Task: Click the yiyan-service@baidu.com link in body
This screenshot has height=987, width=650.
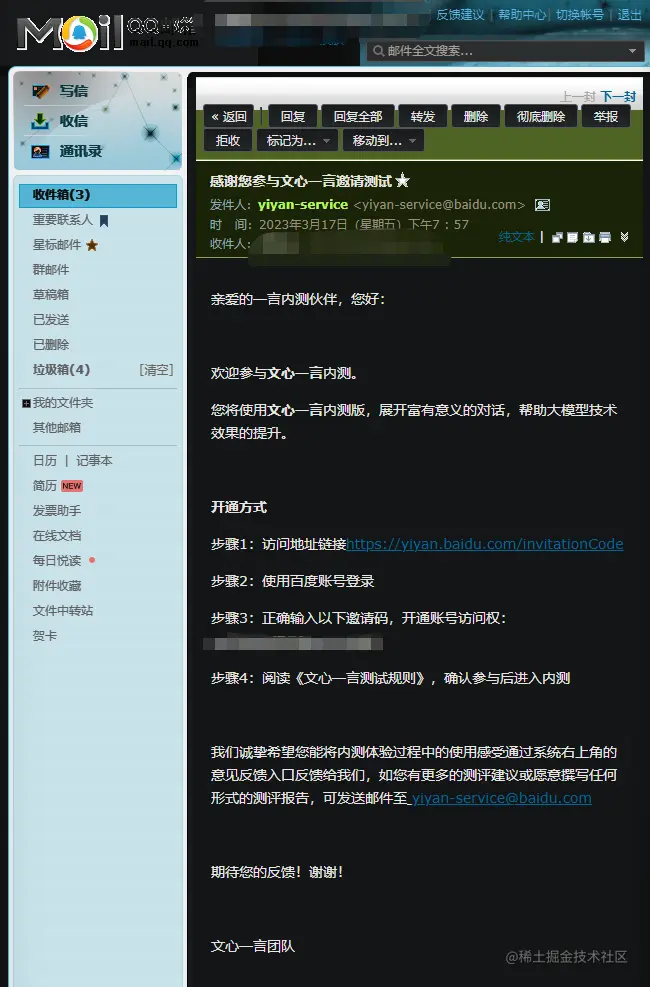Action: (502, 798)
